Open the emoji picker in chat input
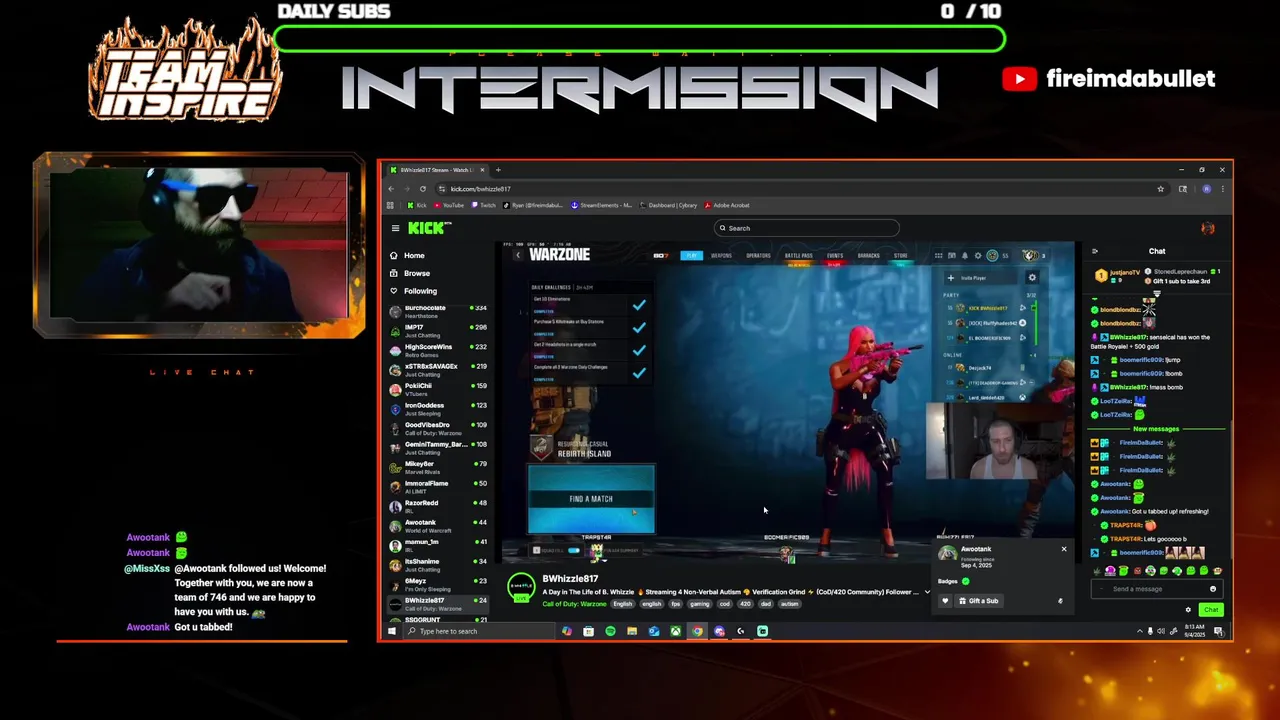Viewport: 1280px width, 720px height. [1213, 589]
